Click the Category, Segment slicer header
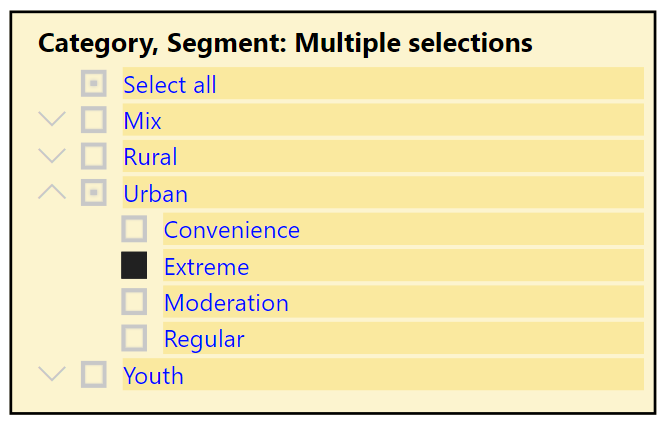This screenshot has width=661, height=422. tap(285, 43)
